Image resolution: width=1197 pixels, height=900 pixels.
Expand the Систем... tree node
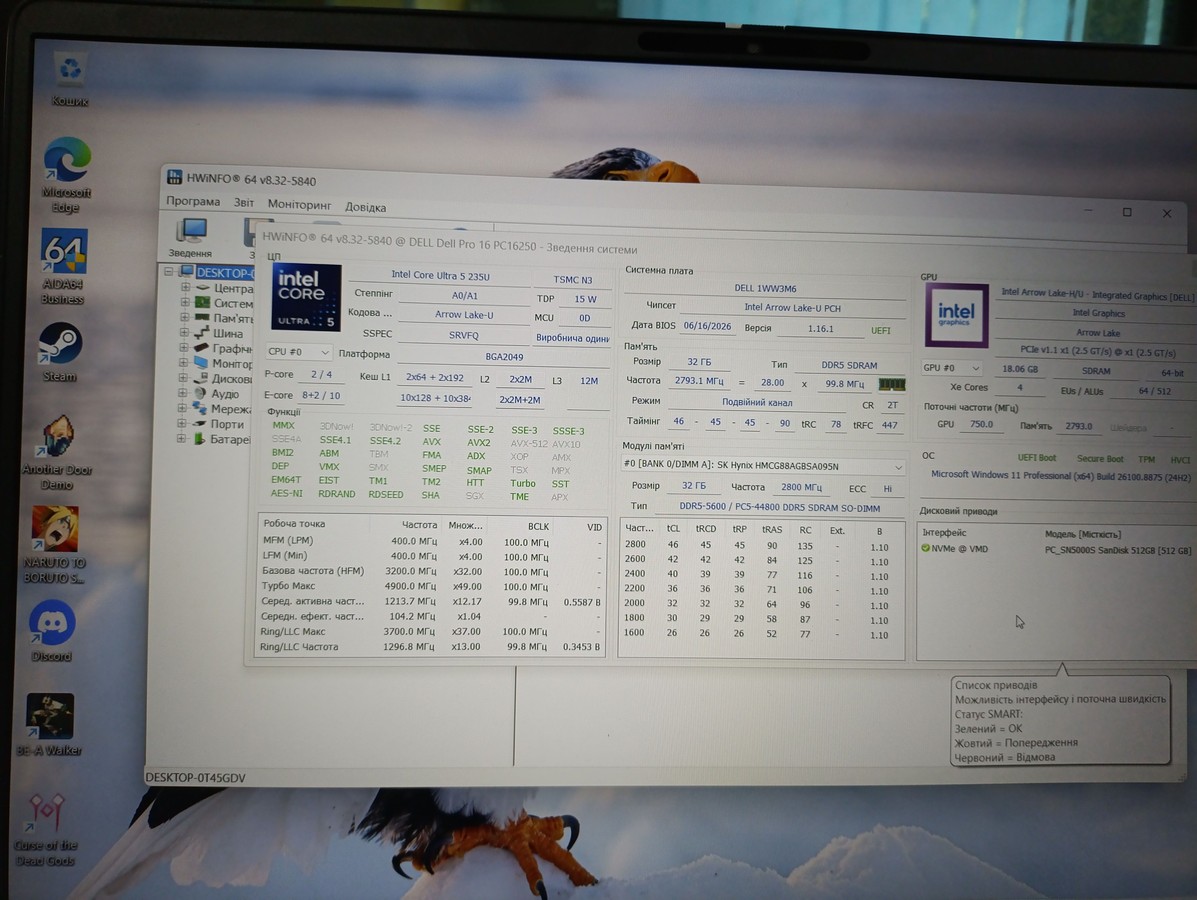coord(185,302)
